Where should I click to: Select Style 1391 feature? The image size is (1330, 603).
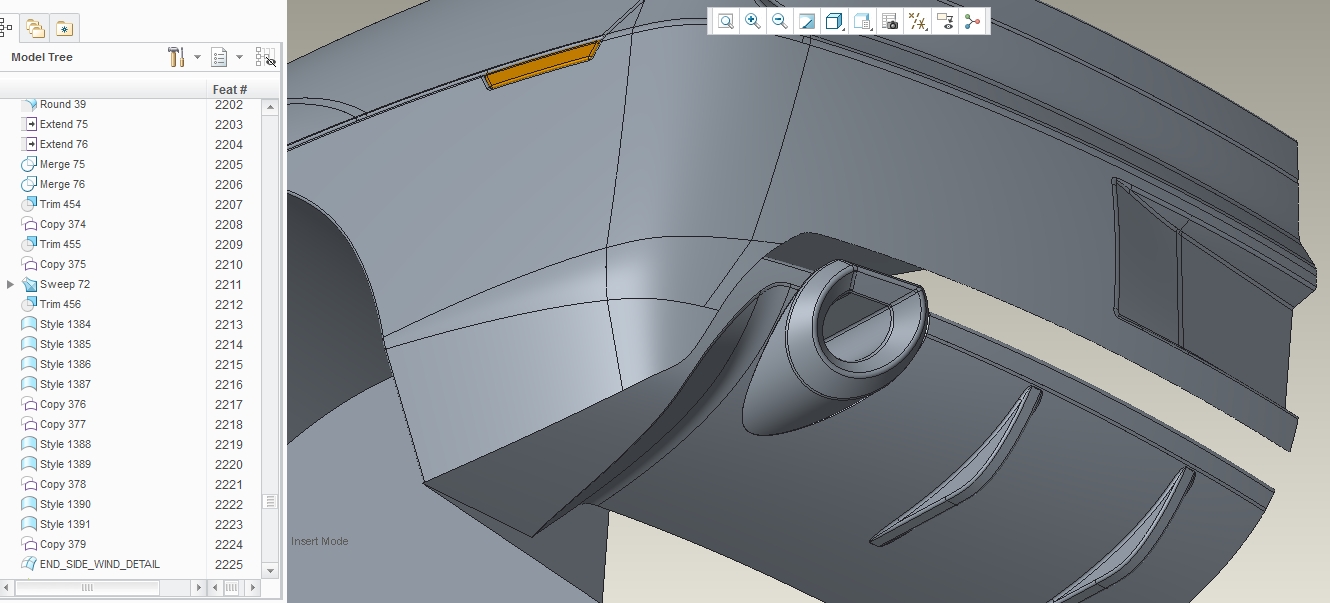(65, 524)
